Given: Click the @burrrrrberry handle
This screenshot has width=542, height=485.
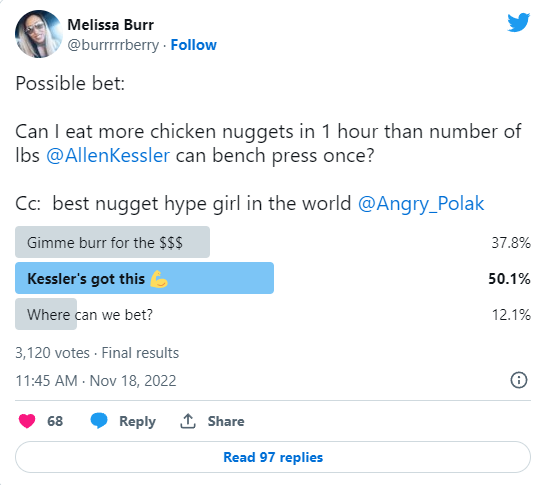Looking at the screenshot, I should coord(113,45).
